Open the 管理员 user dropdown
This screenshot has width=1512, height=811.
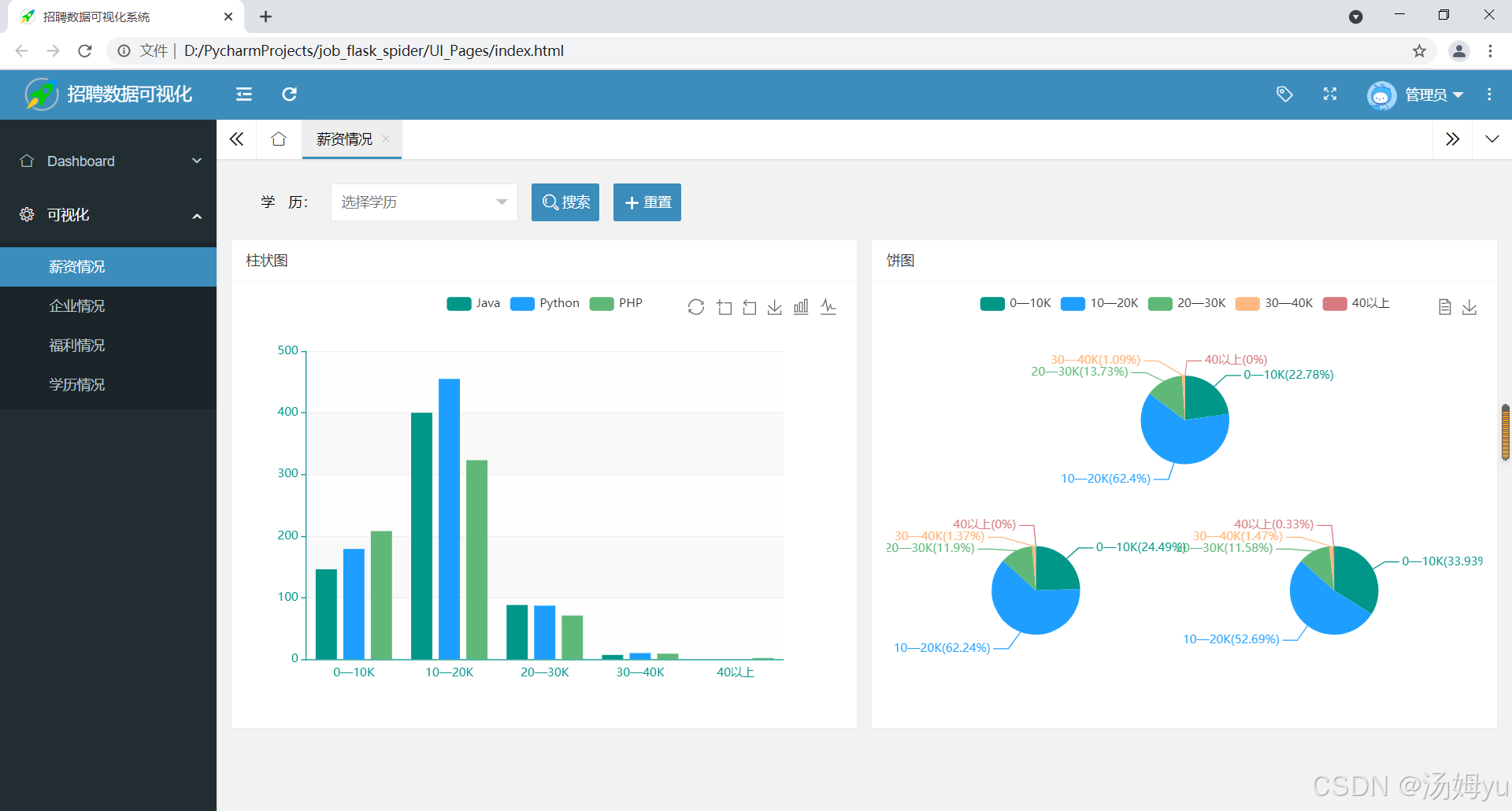point(1416,94)
